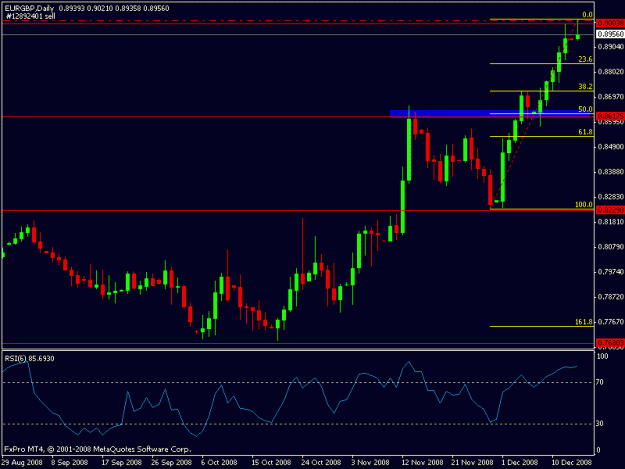Click the 0.84900 price axis label
This screenshot has width=625, height=469.
(x=610, y=147)
